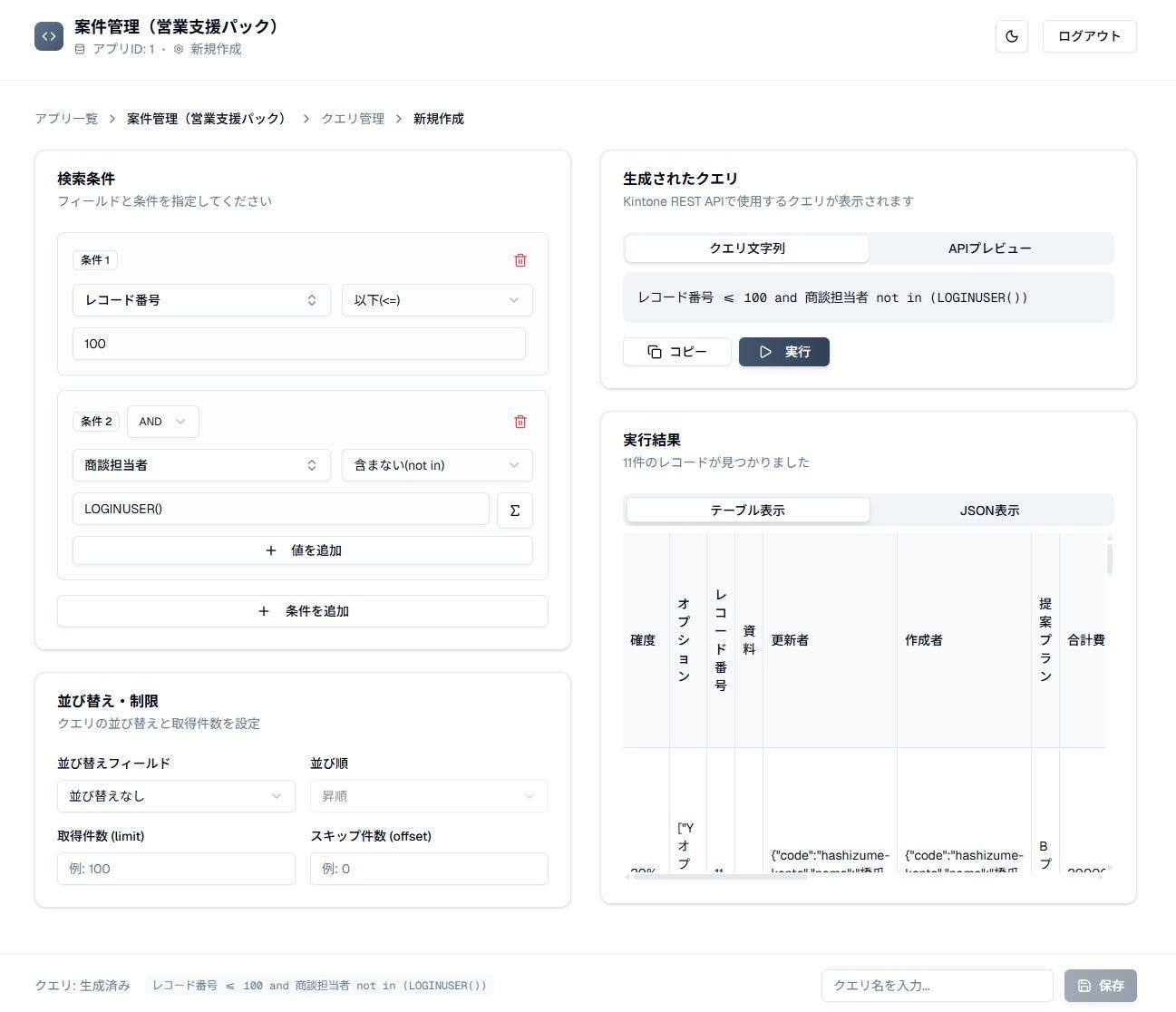Switch to the APIプレビュー tab
Viewport: 1176px width, 1012px height.
pos(989,248)
